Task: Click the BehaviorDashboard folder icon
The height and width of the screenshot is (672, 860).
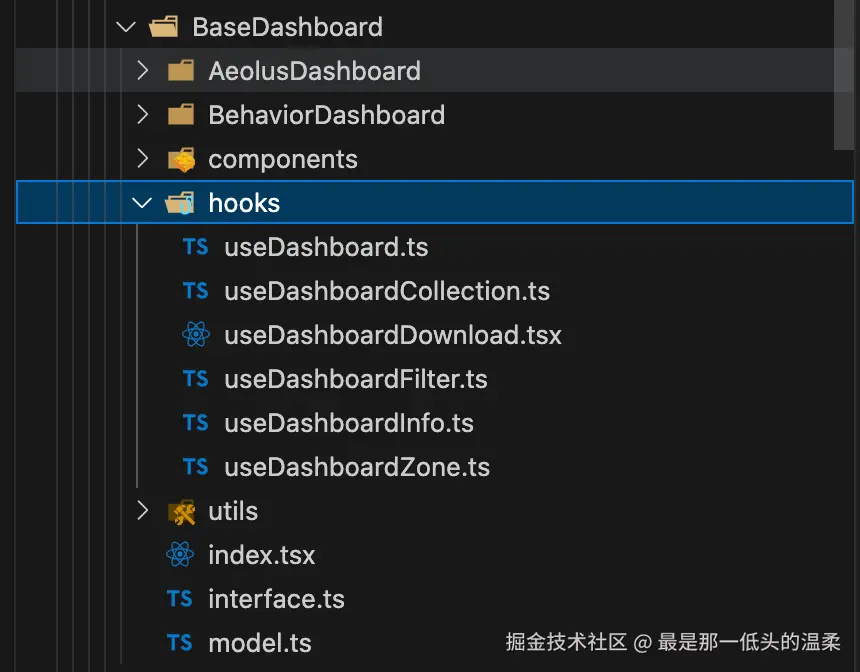Action: coord(181,115)
